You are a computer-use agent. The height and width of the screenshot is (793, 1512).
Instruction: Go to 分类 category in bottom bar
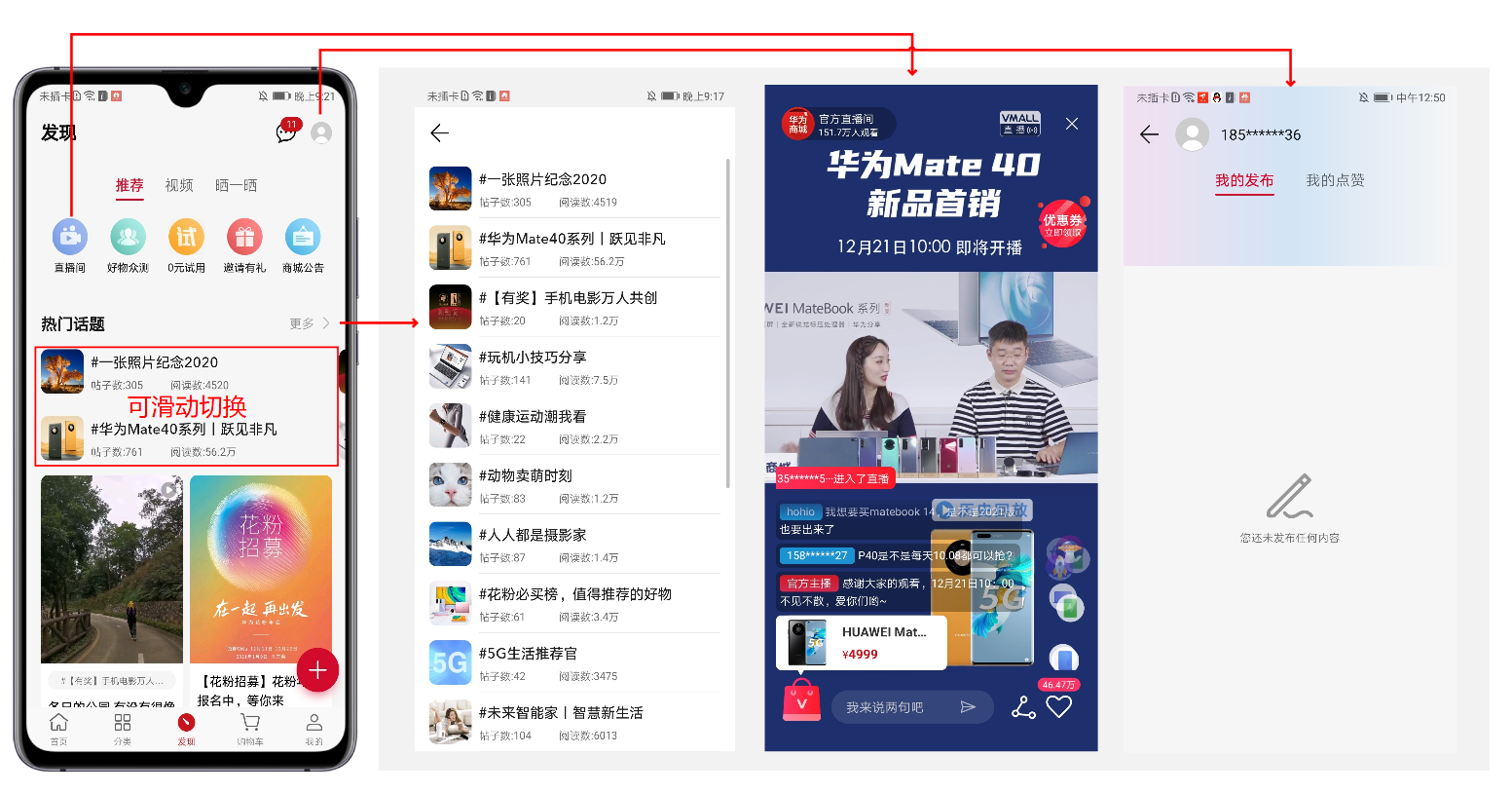point(123,728)
